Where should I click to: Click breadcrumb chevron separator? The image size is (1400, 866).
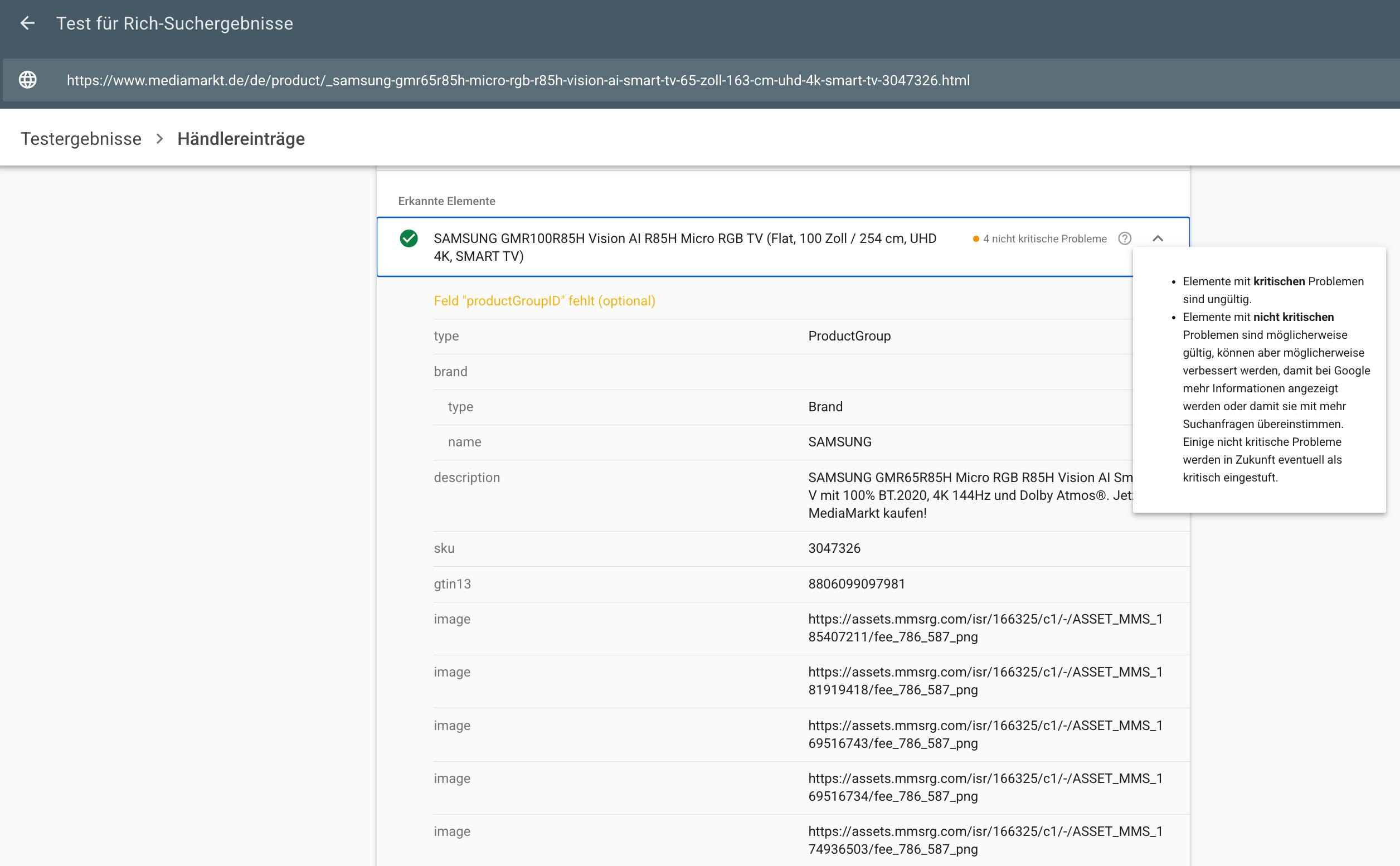pos(160,139)
